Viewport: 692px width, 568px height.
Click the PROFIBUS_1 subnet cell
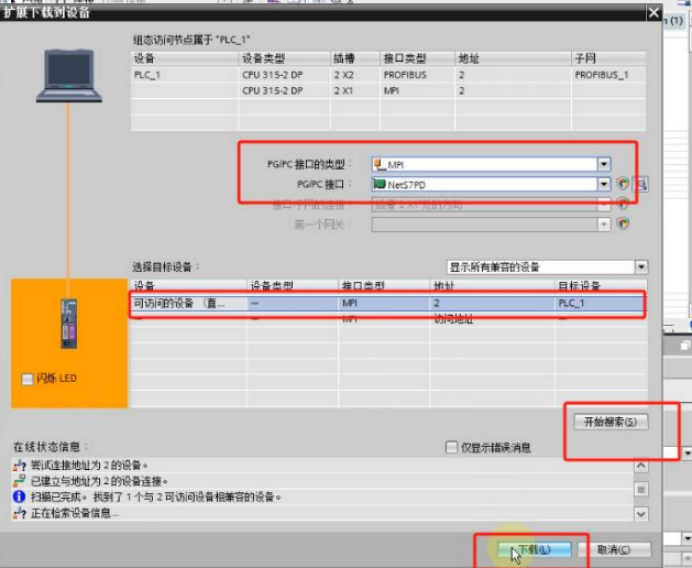[601, 75]
